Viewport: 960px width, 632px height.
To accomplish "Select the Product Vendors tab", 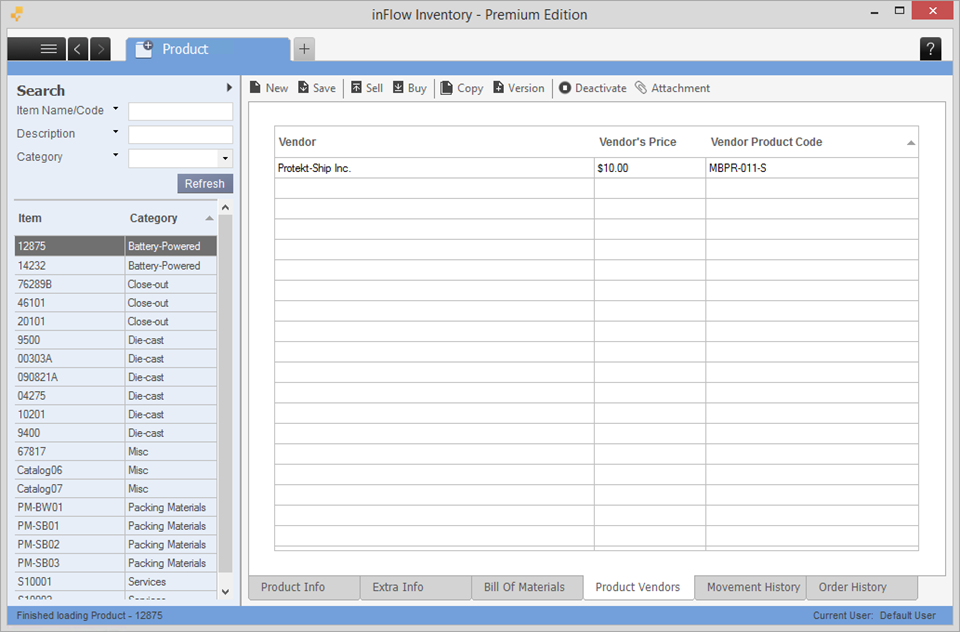I will (639, 587).
